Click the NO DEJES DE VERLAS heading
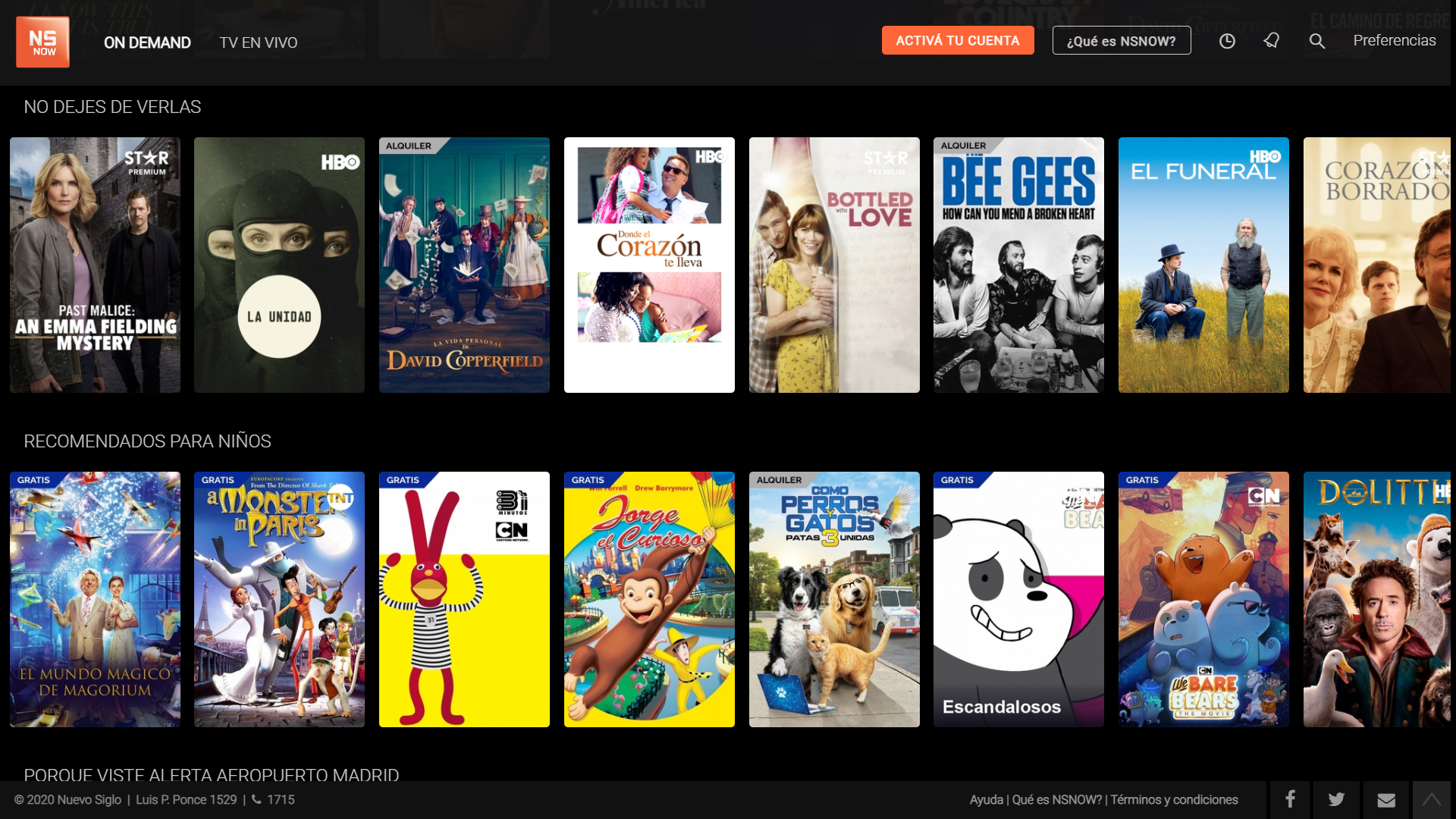 click(x=112, y=107)
